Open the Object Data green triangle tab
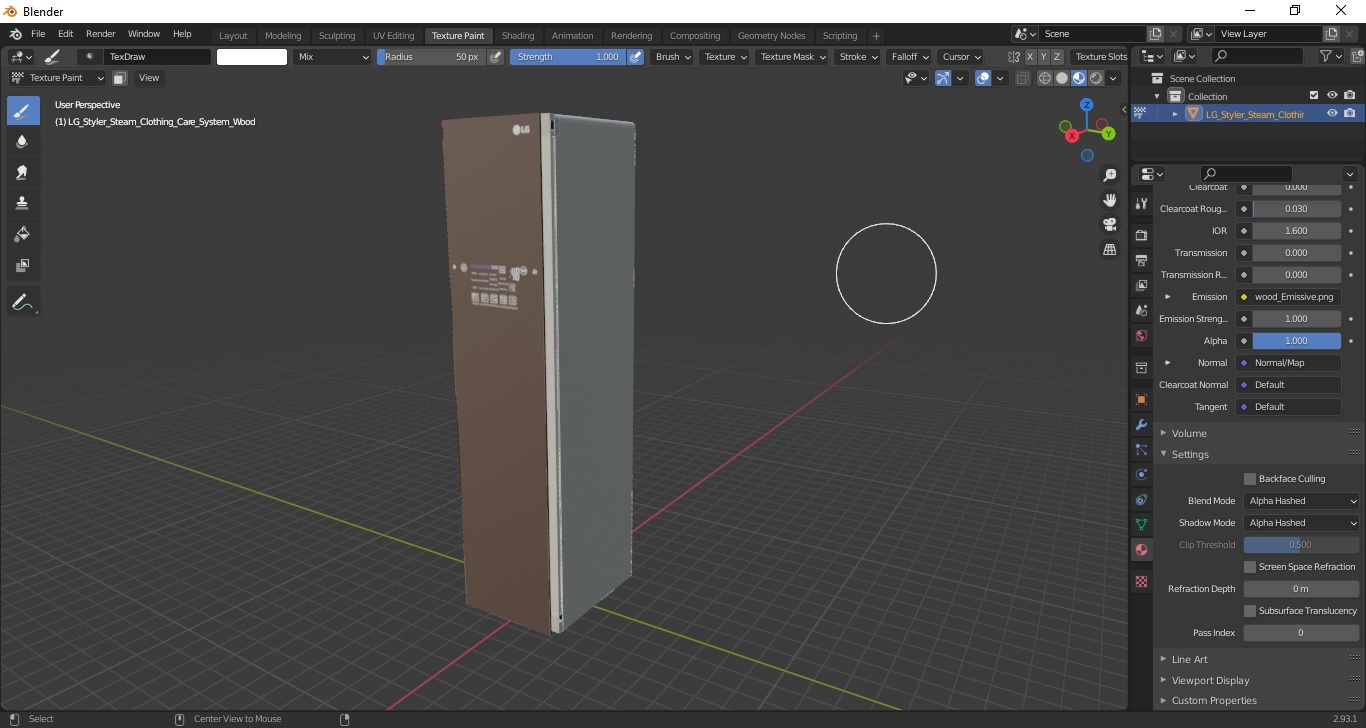The height and width of the screenshot is (728, 1366). point(1141,524)
